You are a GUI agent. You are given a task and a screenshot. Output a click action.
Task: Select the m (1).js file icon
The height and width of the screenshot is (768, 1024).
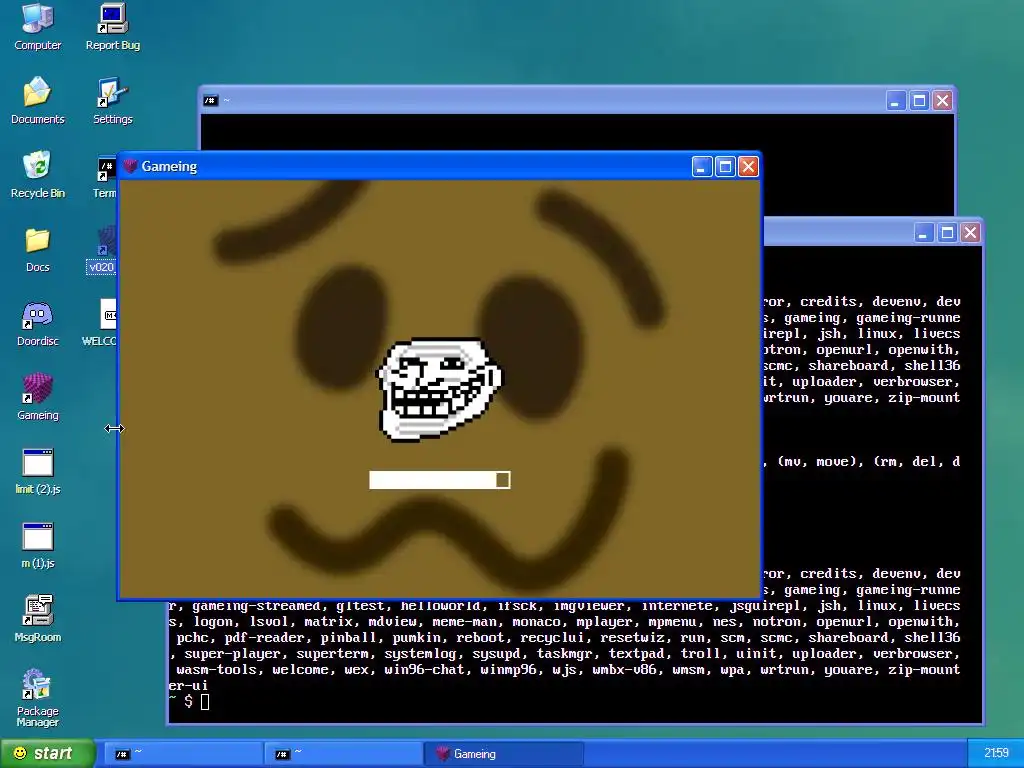(x=37, y=545)
